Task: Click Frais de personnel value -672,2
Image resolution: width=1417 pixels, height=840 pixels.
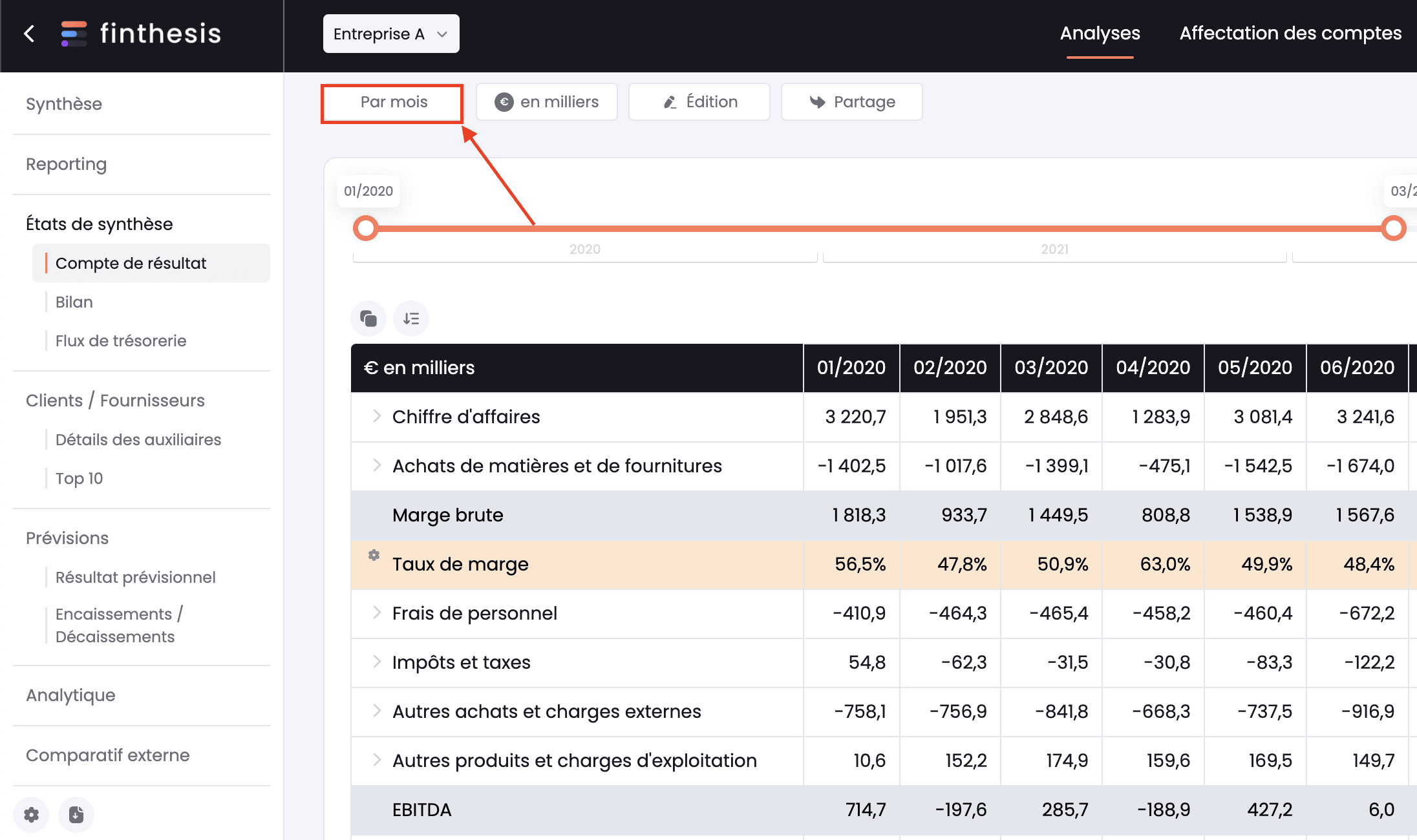Action: 1367,613
